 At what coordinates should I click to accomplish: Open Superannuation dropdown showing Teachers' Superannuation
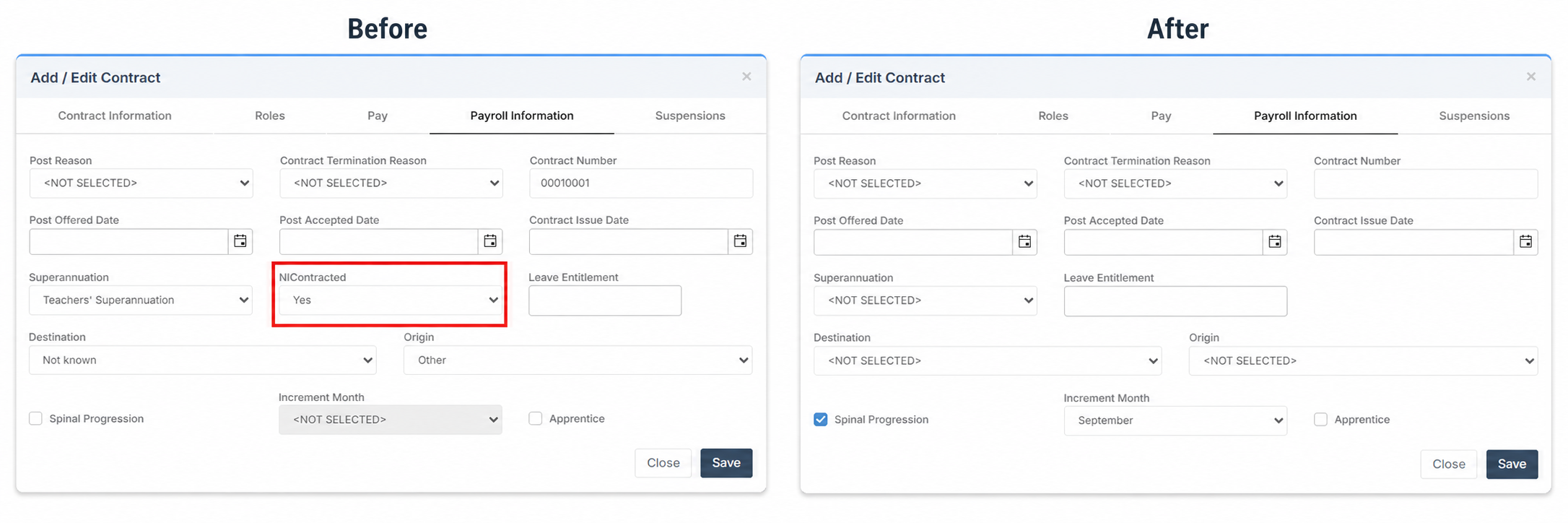(141, 301)
